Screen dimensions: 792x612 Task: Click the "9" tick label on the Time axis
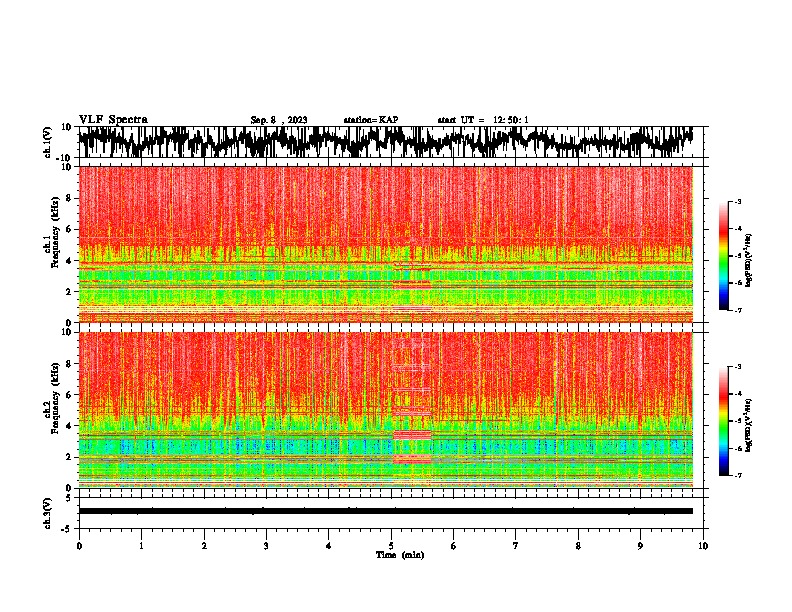point(640,546)
